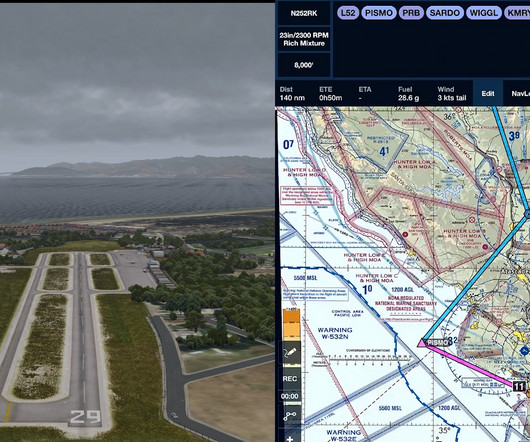Click the HUNTER LOW A & HIGH MOA label
Viewport: 530px width, 442px height.
pos(414,164)
